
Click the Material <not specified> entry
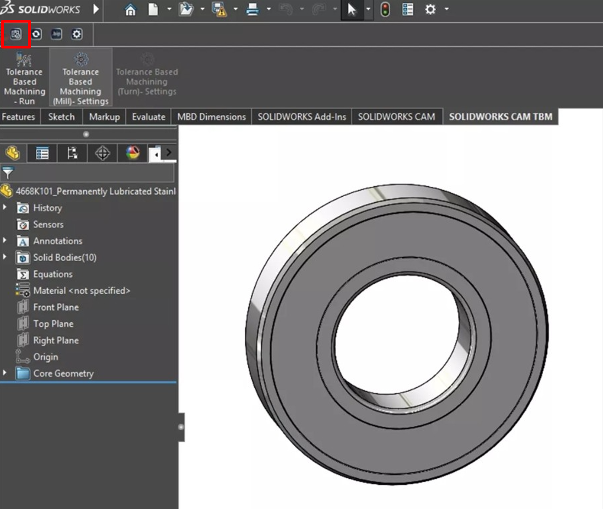81,291
